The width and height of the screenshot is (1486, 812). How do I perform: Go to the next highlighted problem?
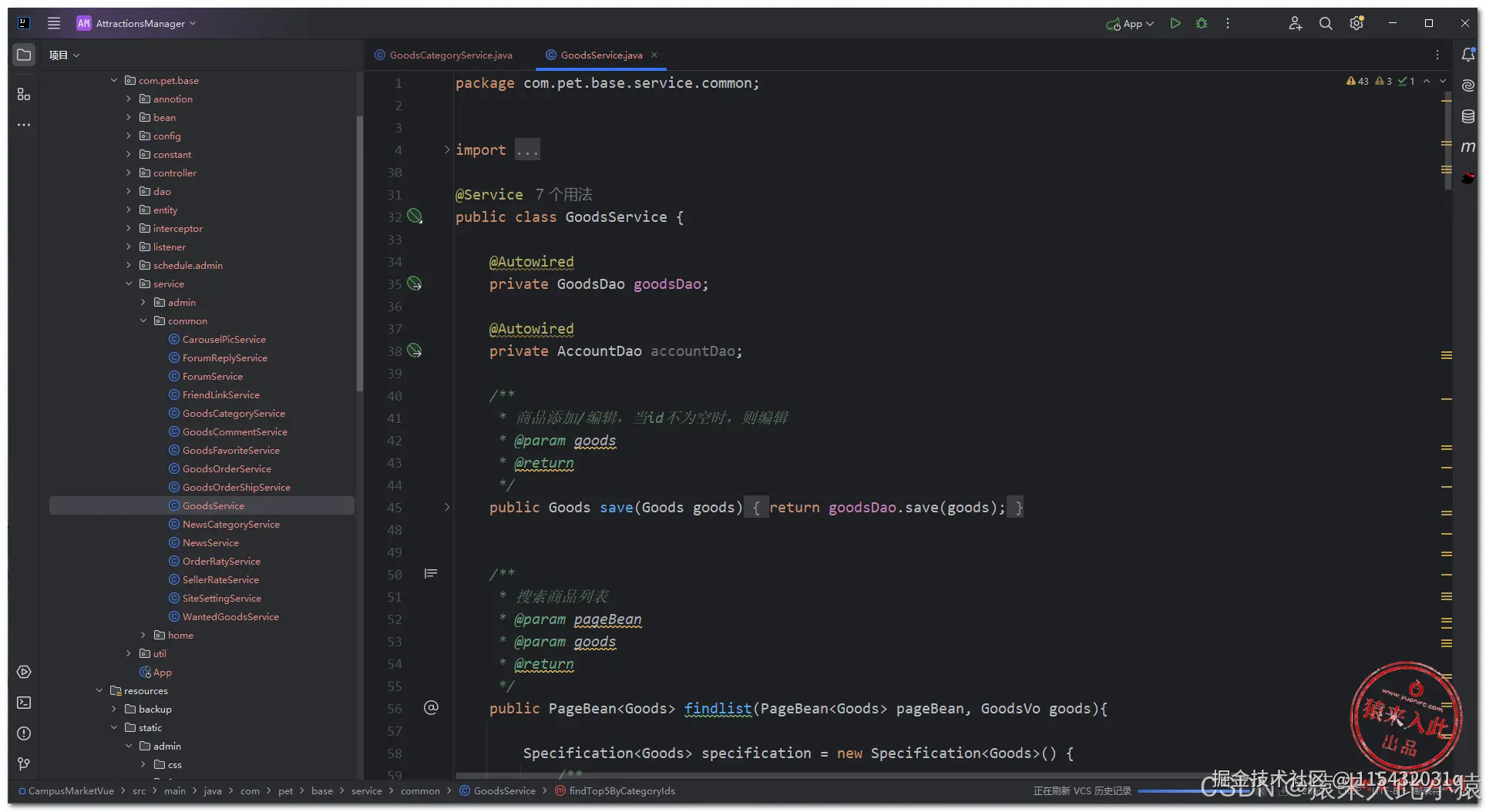1443,81
